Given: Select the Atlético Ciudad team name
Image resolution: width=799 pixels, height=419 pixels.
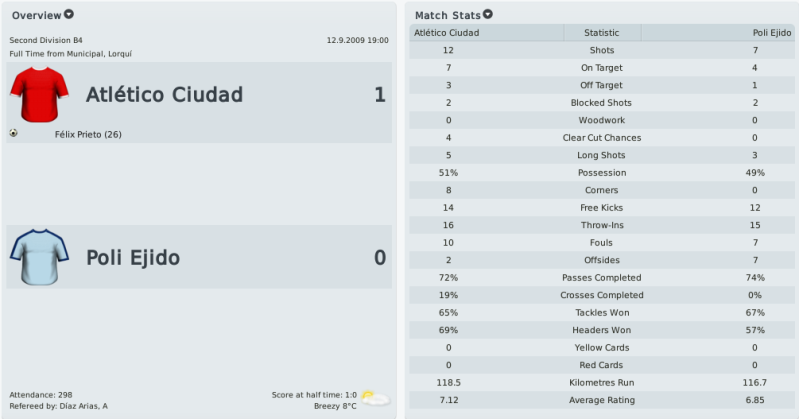Looking at the screenshot, I should 164,95.
